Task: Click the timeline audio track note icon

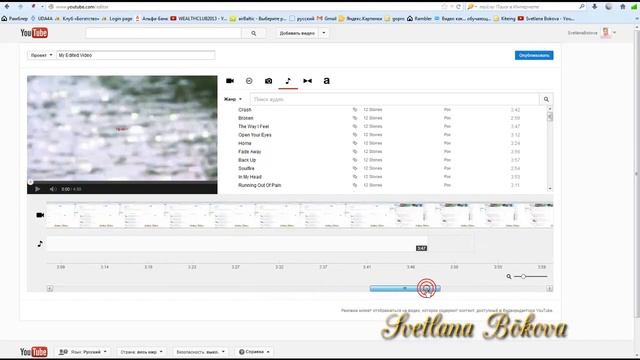Action: pos(40,244)
